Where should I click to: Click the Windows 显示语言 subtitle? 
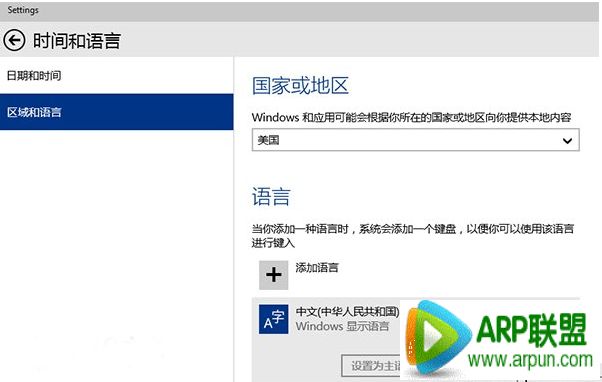click(x=342, y=326)
